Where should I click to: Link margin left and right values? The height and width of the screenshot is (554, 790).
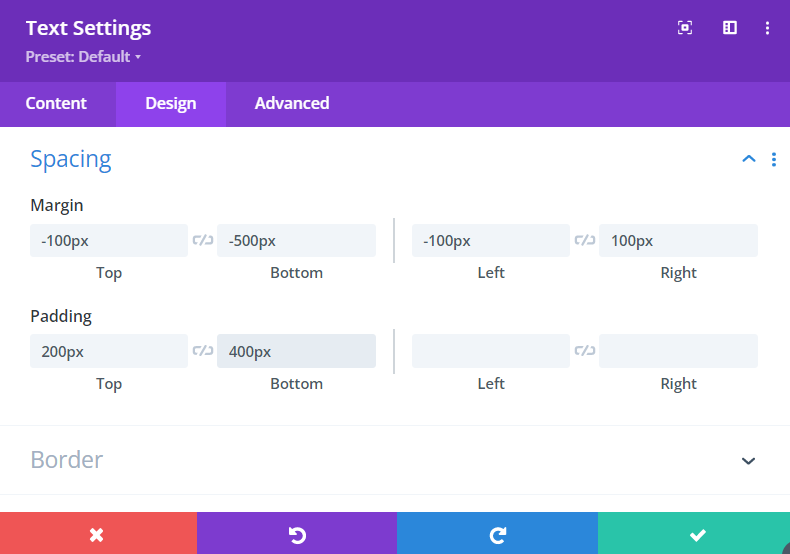click(584, 240)
